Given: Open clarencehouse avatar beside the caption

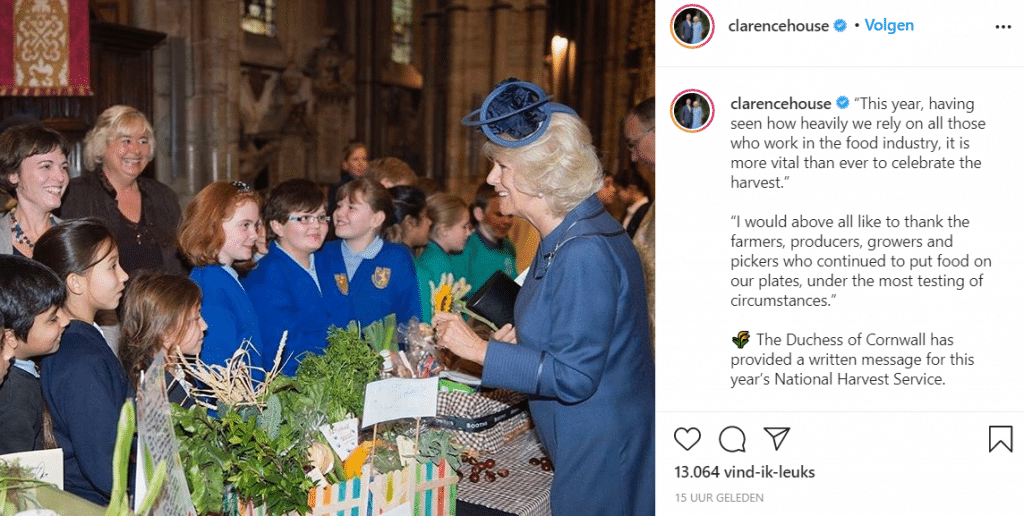Looking at the screenshot, I should (692, 110).
